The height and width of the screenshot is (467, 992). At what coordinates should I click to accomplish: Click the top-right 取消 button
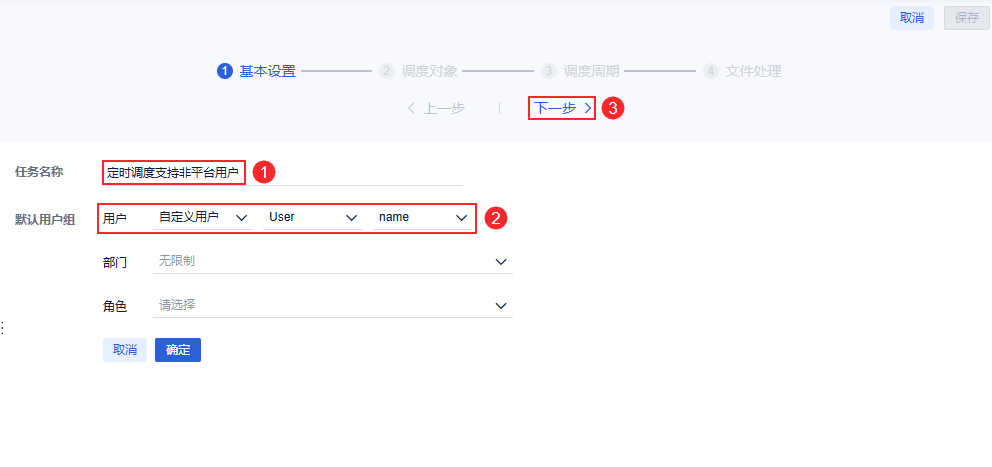[x=911, y=17]
